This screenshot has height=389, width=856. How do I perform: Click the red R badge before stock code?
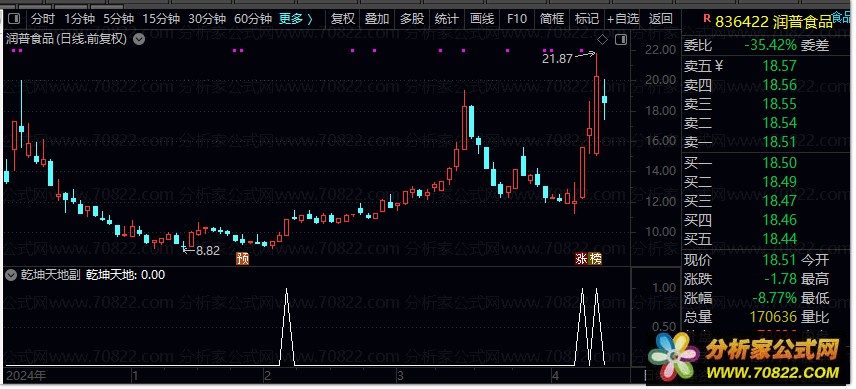point(705,22)
